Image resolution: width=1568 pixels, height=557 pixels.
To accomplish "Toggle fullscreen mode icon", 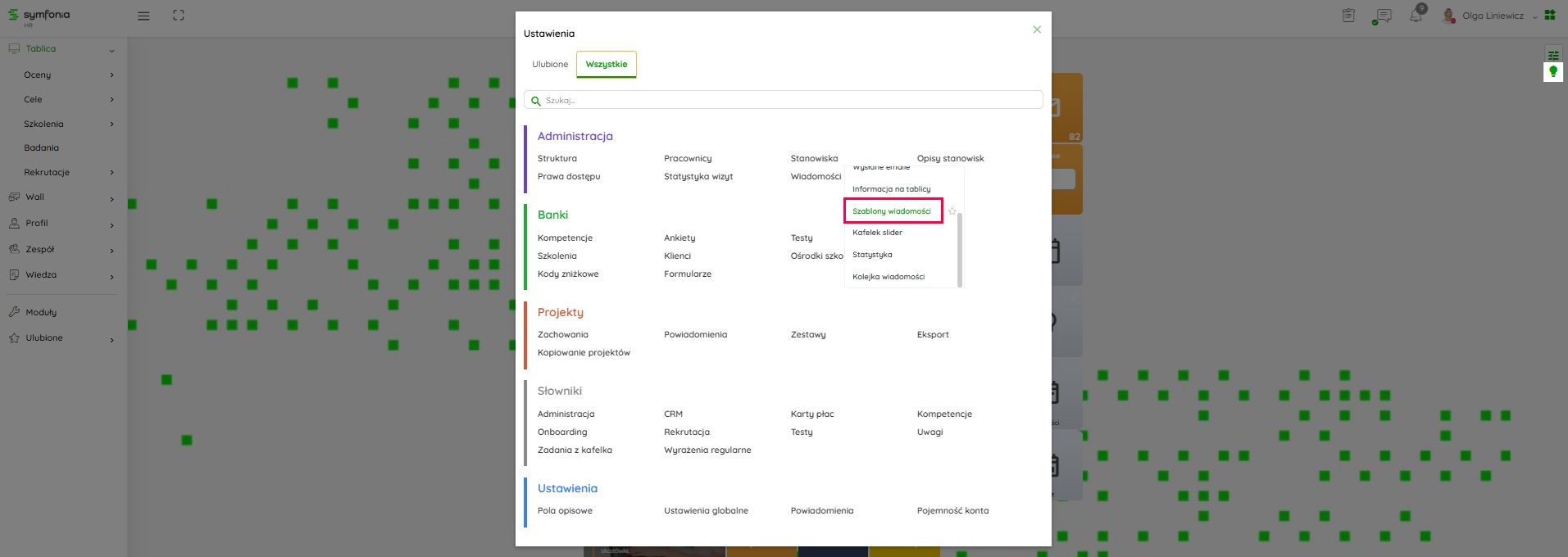I will [x=179, y=16].
